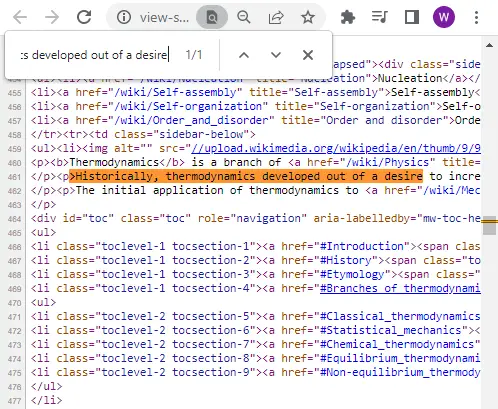The height and width of the screenshot is (409, 498).
Task: Click the 'sidebar-below' class text
Action: [x=201, y=134]
